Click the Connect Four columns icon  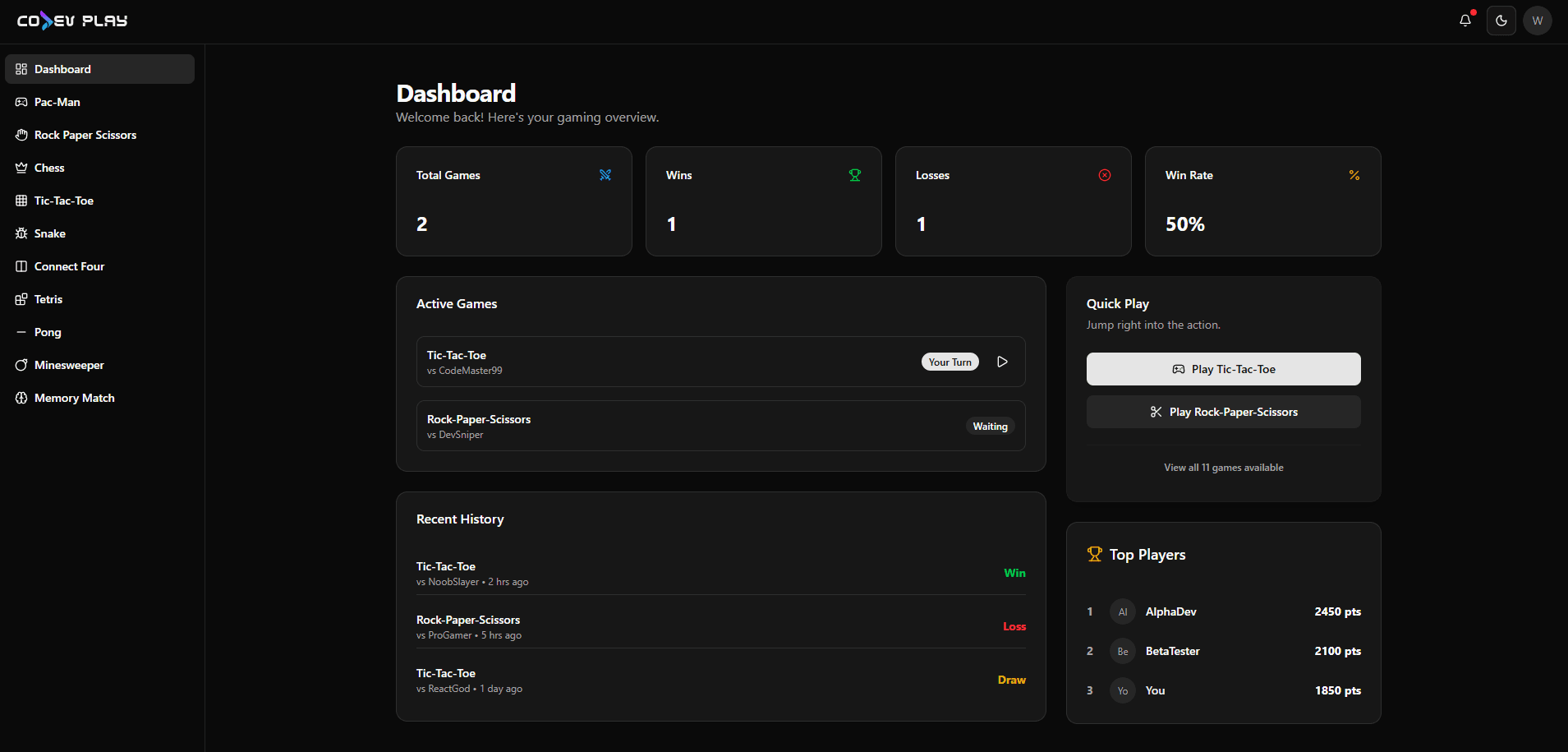coord(21,266)
